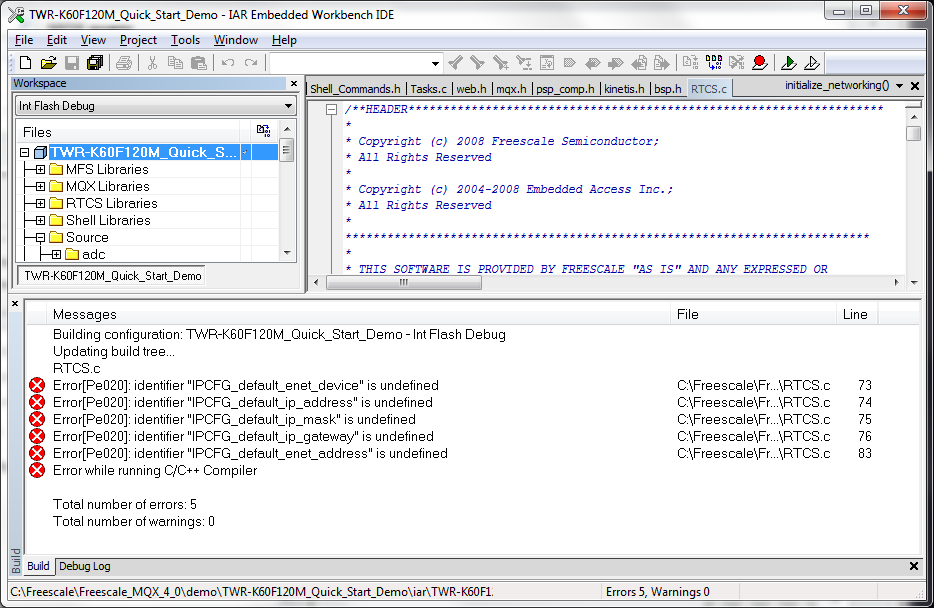Image resolution: width=934 pixels, height=608 pixels.
Task: Open the Help menu
Action: [x=284, y=40]
